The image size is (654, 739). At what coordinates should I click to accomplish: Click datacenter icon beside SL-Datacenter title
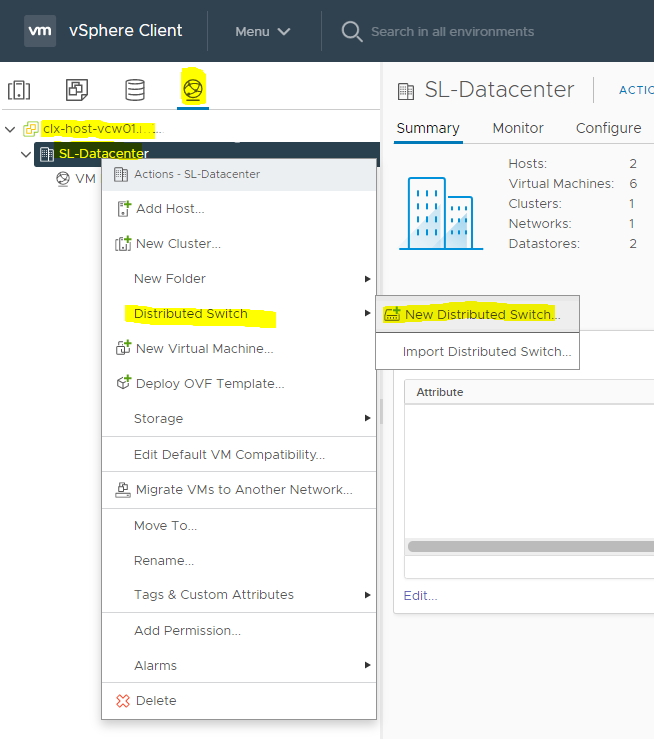tap(406, 91)
